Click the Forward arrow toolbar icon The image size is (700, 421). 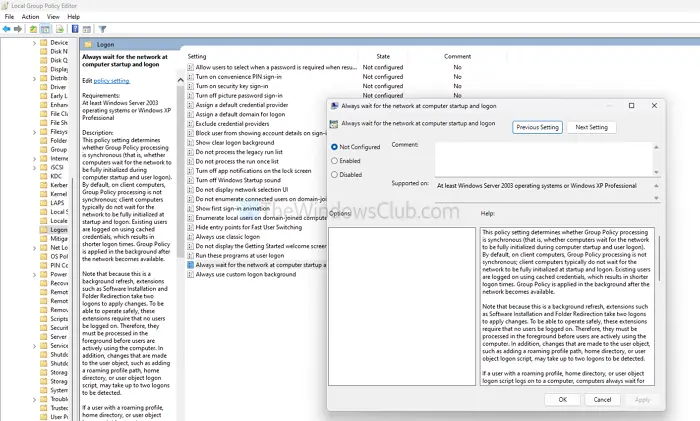(x=18, y=29)
